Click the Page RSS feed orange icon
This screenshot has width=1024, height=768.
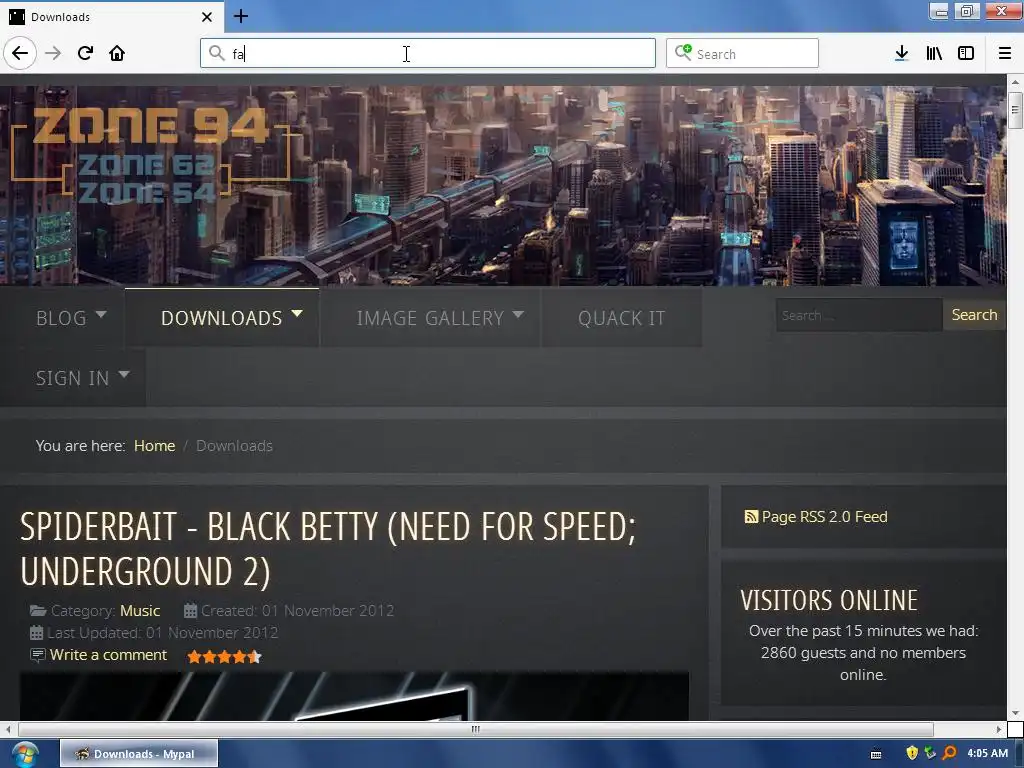(x=751, y=517)
